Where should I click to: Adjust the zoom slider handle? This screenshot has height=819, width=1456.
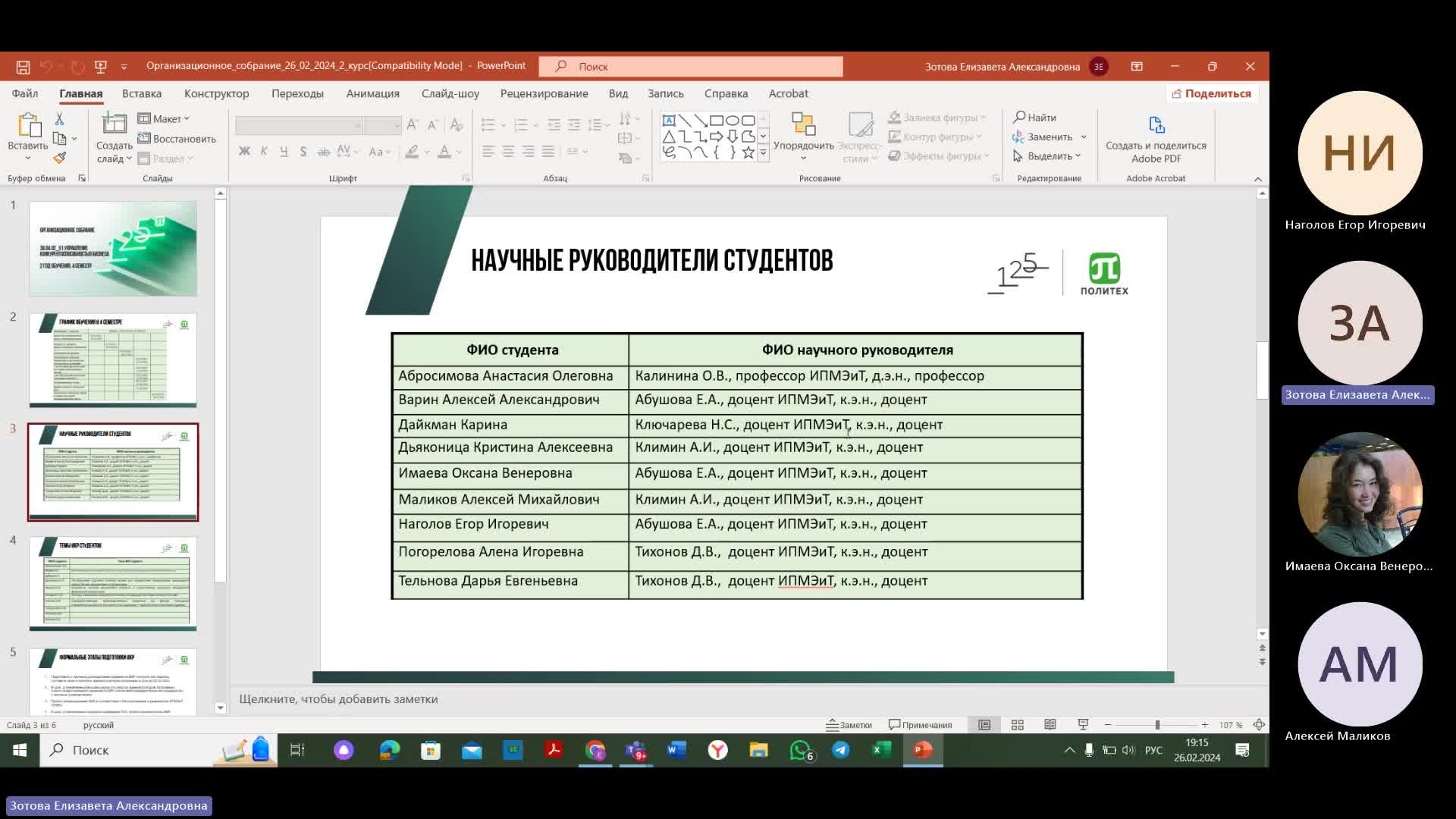1157,725
